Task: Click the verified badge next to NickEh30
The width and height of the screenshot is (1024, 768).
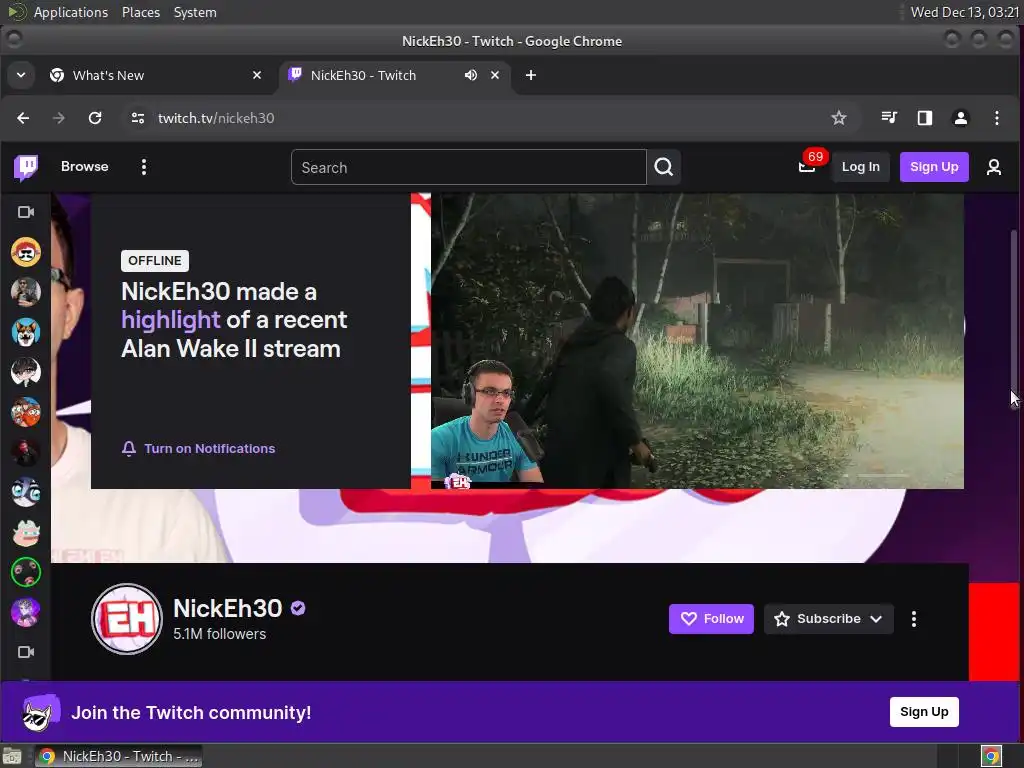Action: point(298,609)
